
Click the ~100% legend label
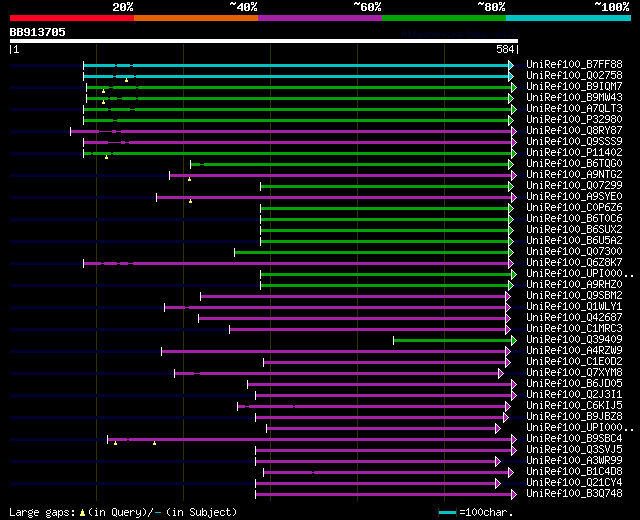pos(611,7)
